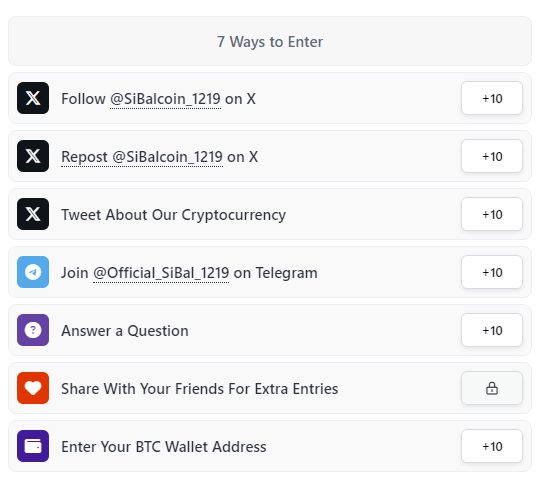Open the @Official_SiBal_1219 Telegram link
Screen dimensions: 540x478
(x=161, y=273)
